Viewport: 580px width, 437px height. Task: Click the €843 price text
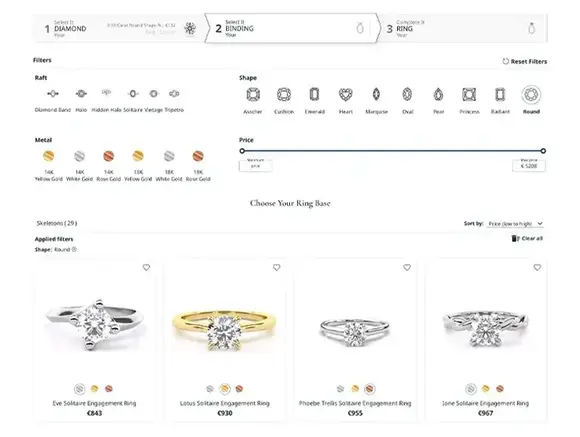(x=94, y=413)
